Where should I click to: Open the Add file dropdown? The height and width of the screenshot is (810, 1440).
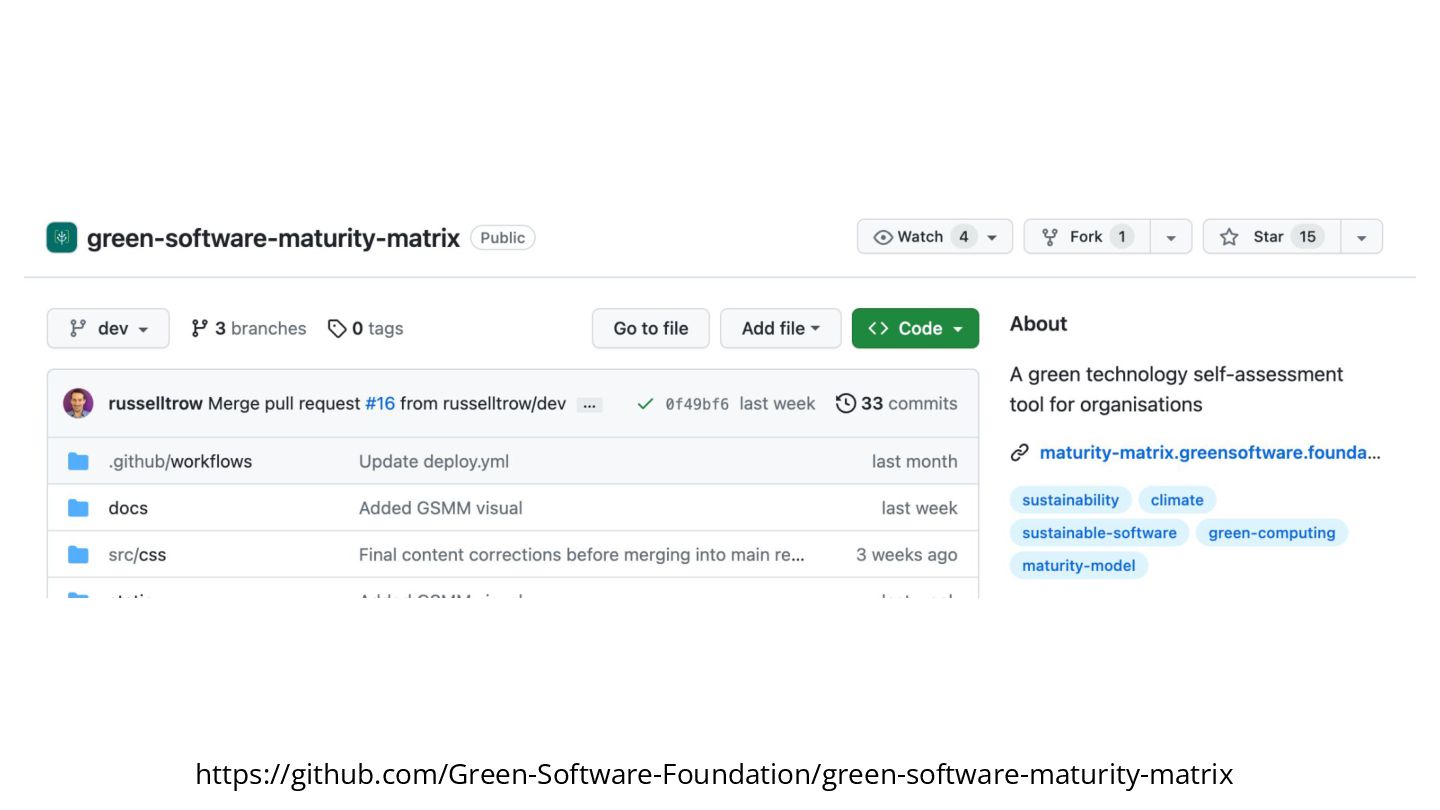coord(780,328)
